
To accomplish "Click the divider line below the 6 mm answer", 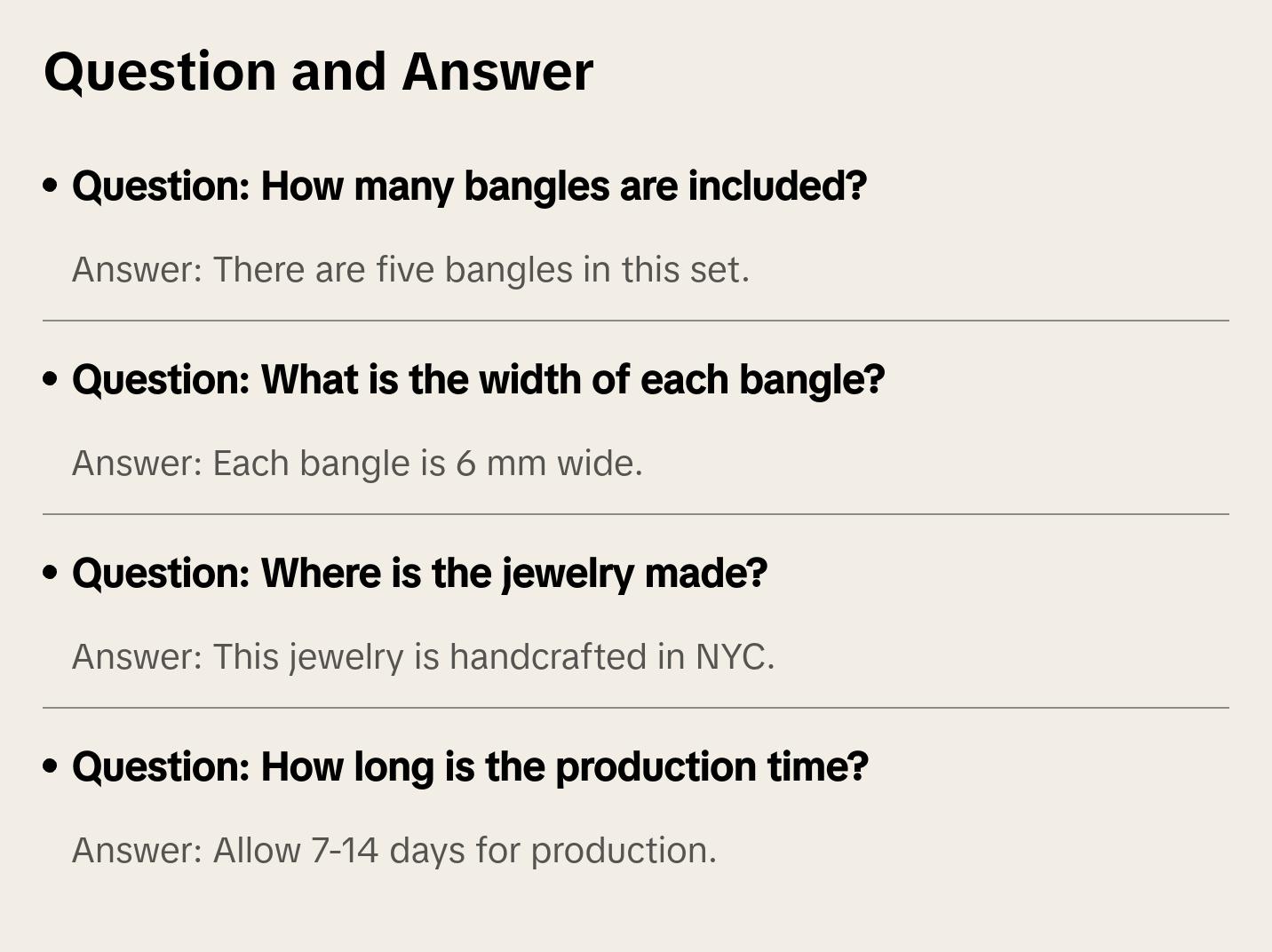I will 636,514.
